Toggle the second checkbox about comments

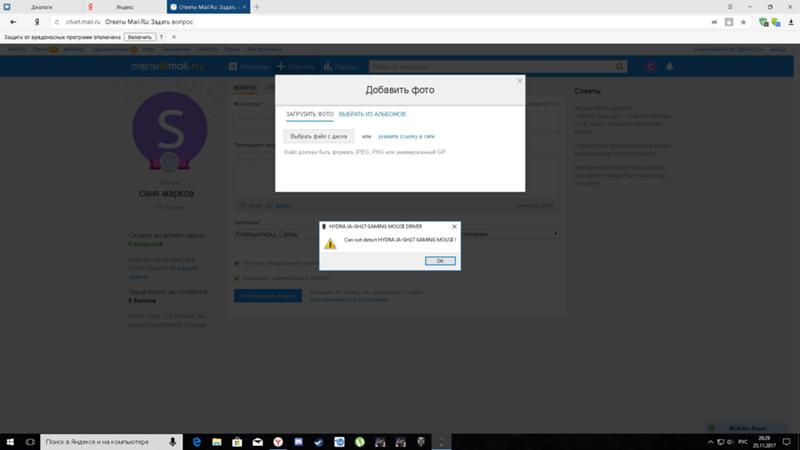click(x=236, y=278)
